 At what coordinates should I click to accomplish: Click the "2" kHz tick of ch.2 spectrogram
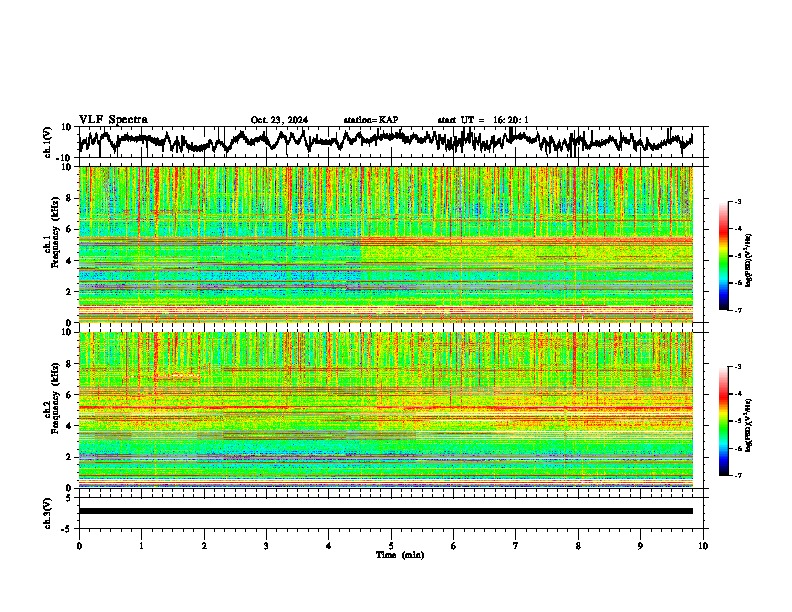[69, 457]
